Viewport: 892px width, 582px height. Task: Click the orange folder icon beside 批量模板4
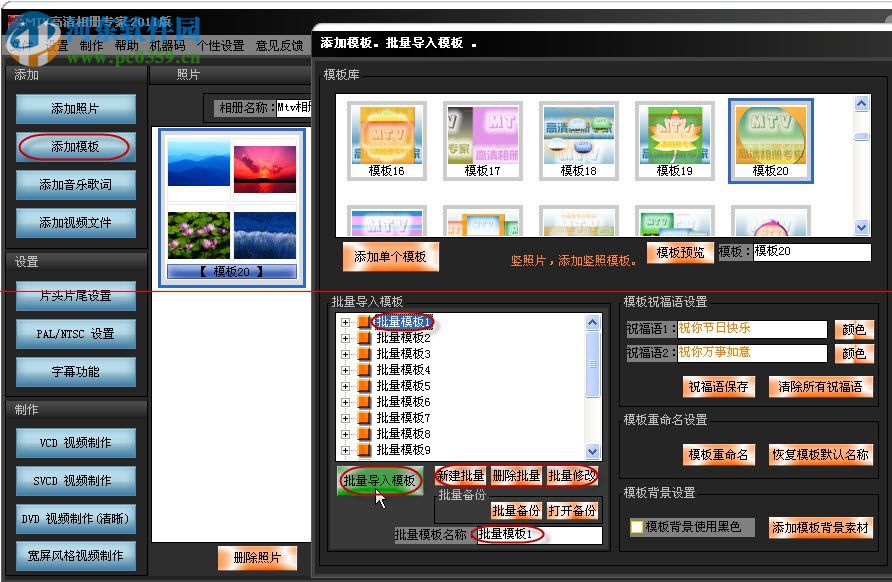coord(364,370)
